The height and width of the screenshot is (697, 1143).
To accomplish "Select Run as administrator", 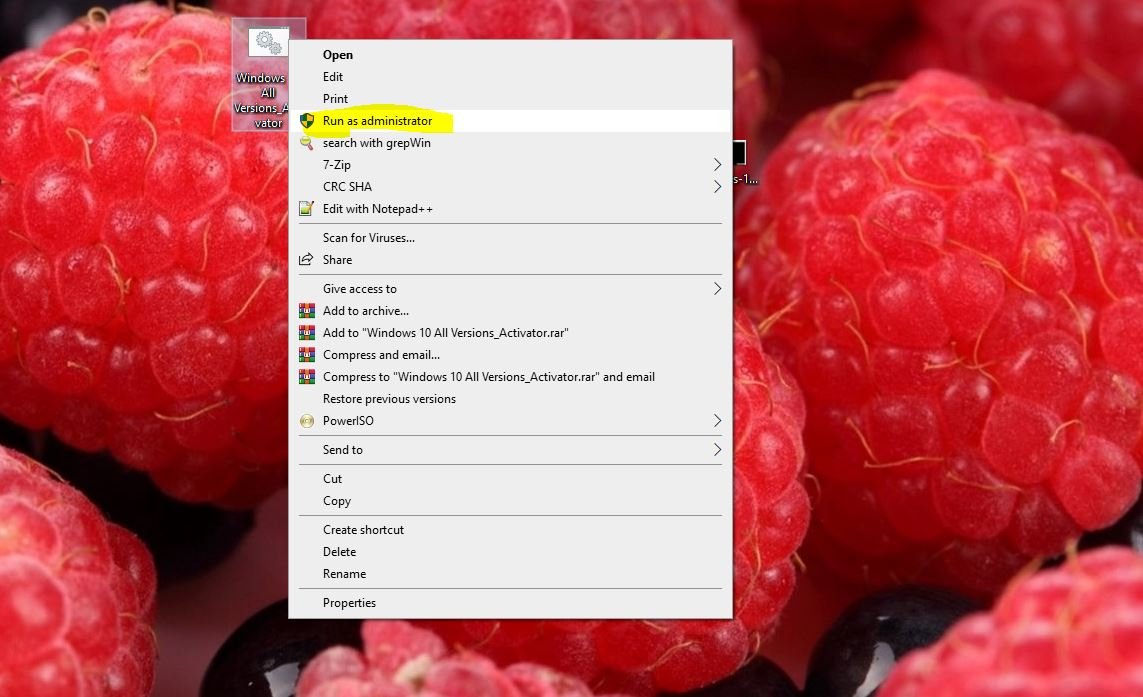I will point(510,121).
